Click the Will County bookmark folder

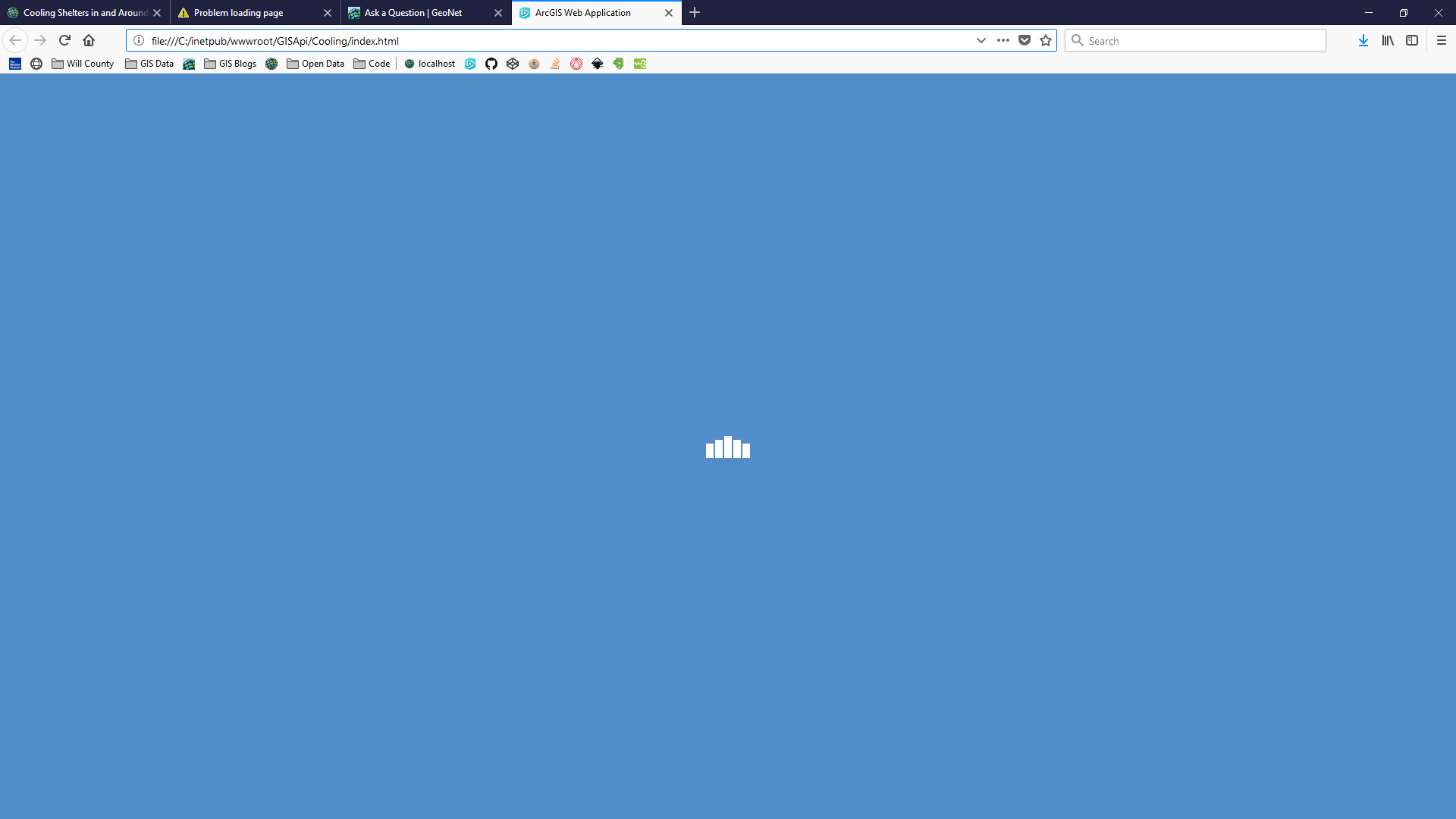pyautogui.click(x=81, y=63)
